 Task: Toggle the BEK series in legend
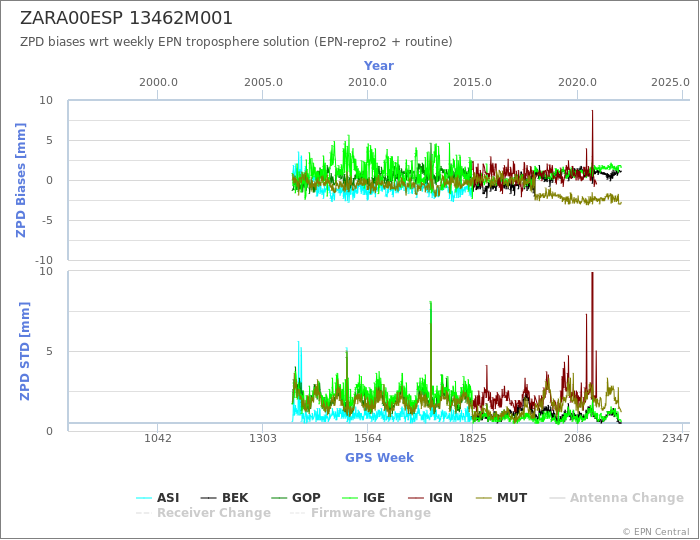point(225,498)
